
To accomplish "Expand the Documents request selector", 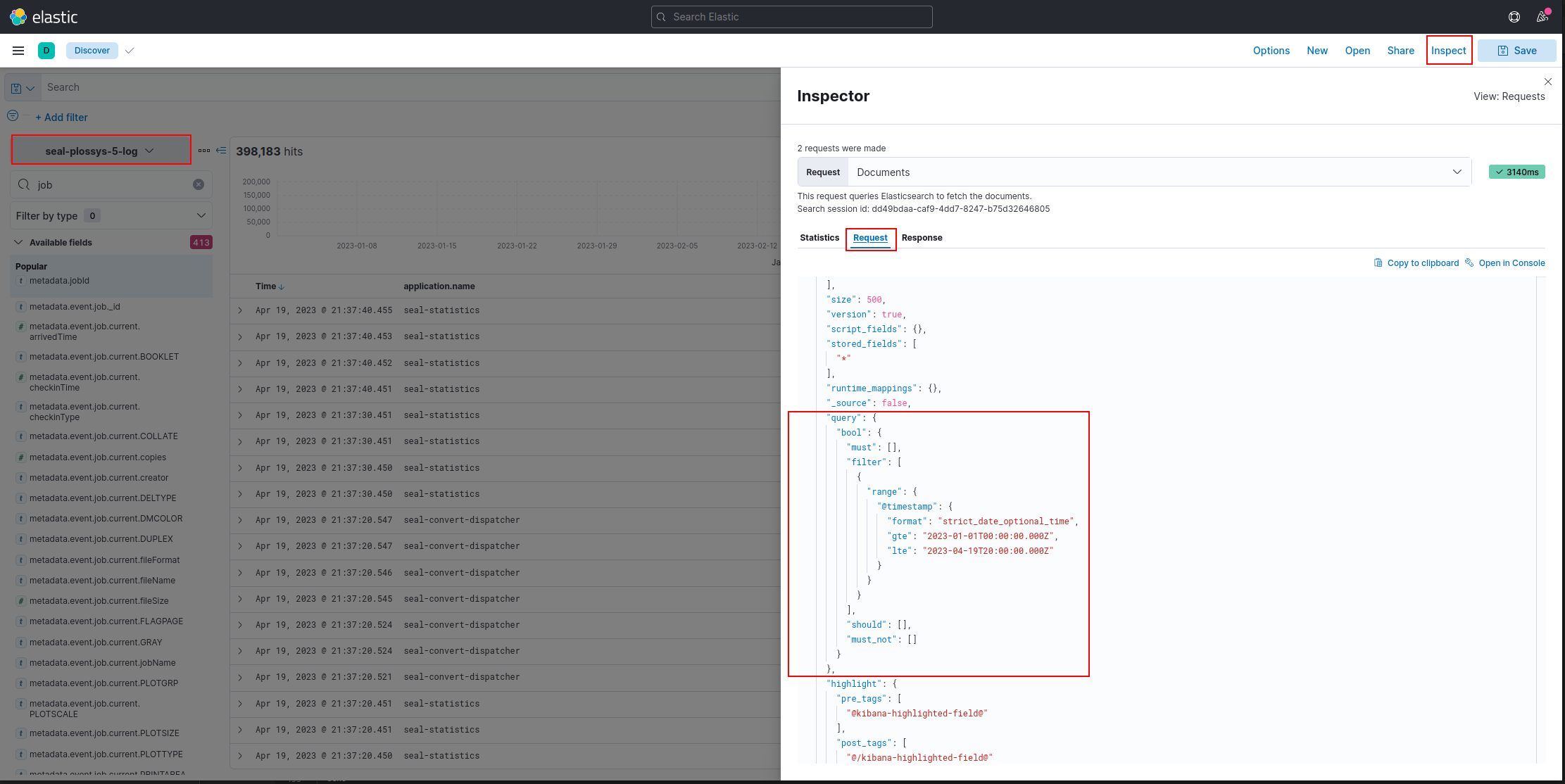I will (1457, 172).
